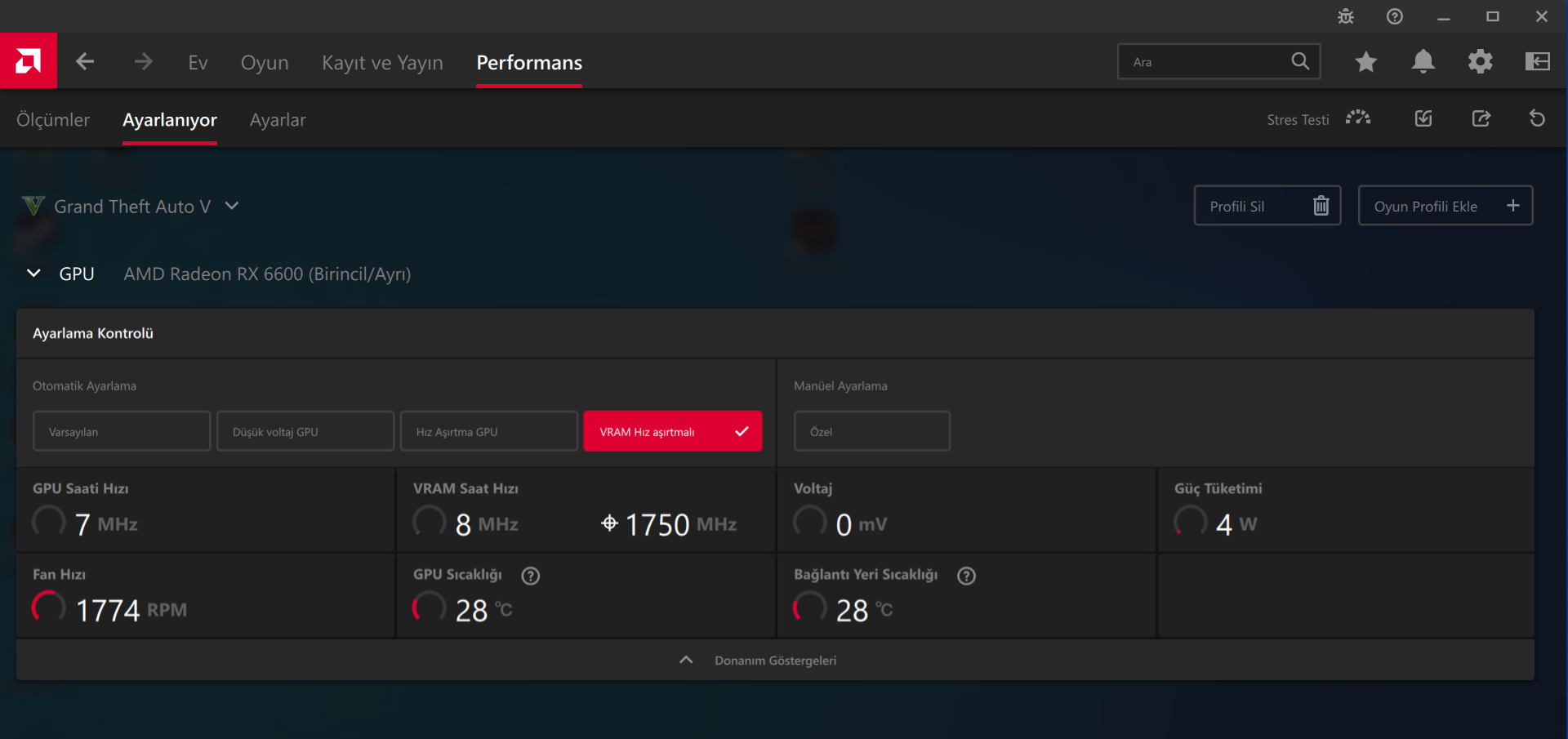1568x739 pixels.
Task: Open favorites star icon
Action: pyautogui.click(x=1366, y=61)
